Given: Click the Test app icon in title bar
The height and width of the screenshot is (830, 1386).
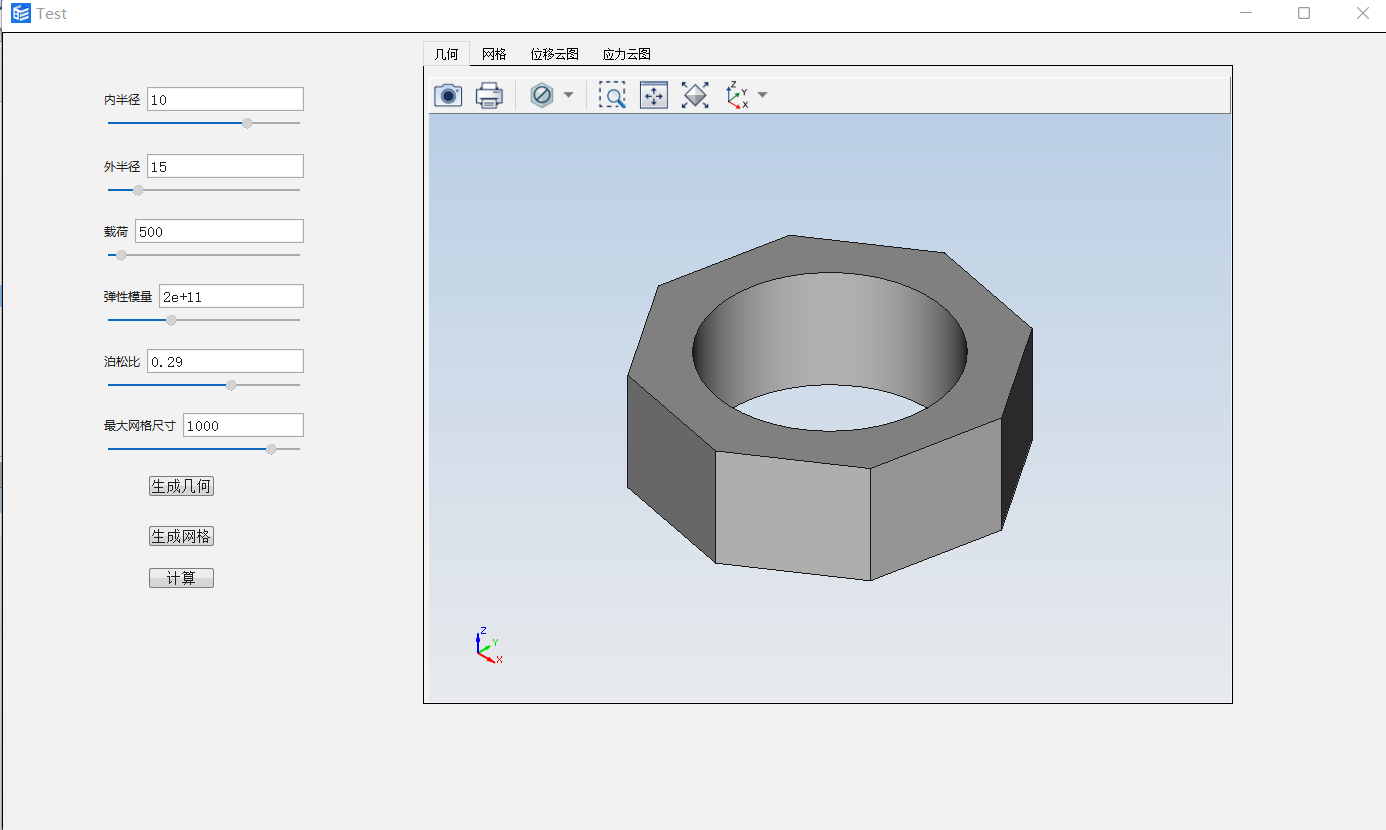Looking at the screenshot, I should [21, 14].
